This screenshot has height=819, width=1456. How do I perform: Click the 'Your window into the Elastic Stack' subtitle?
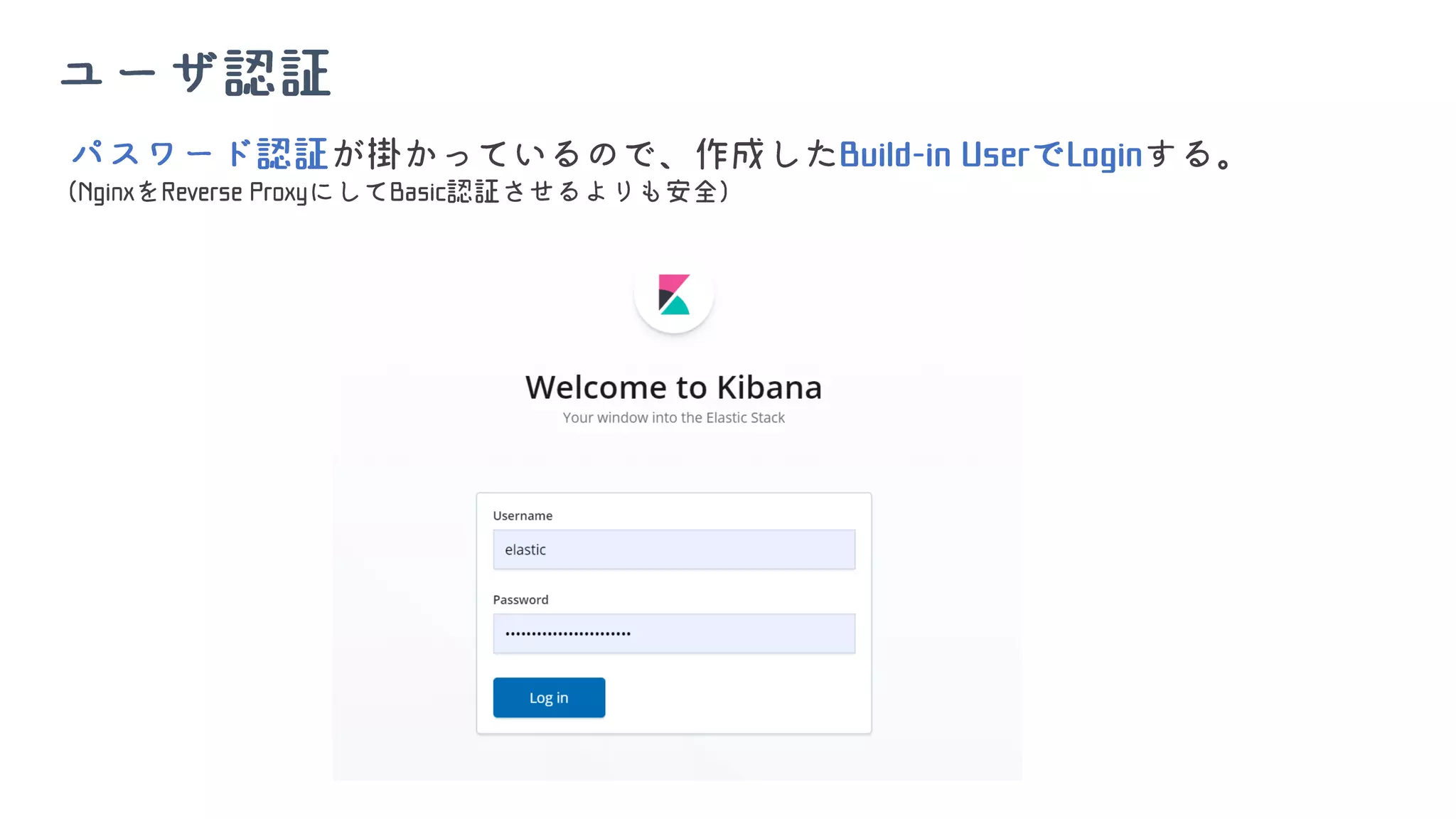(x=673, y=418)
